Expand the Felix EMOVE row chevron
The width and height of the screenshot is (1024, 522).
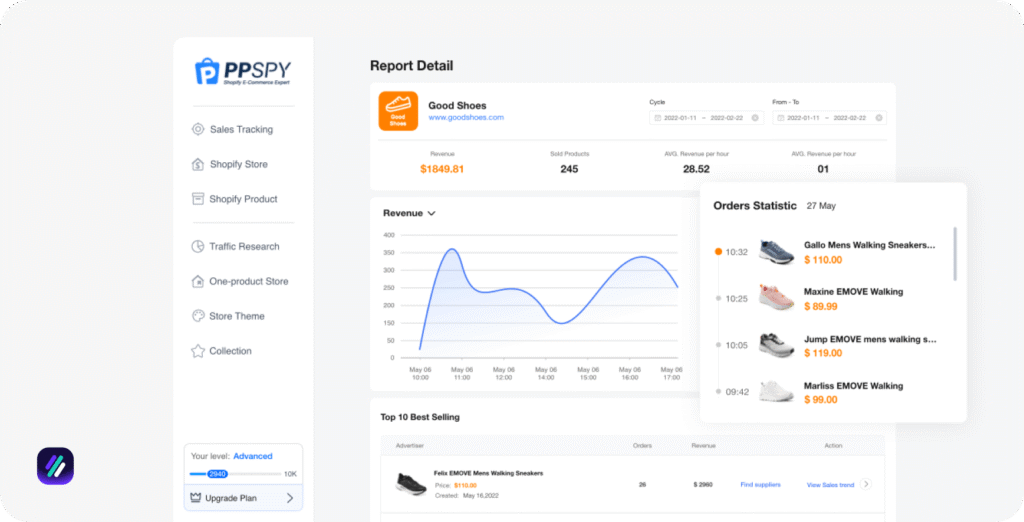point(866,484)
